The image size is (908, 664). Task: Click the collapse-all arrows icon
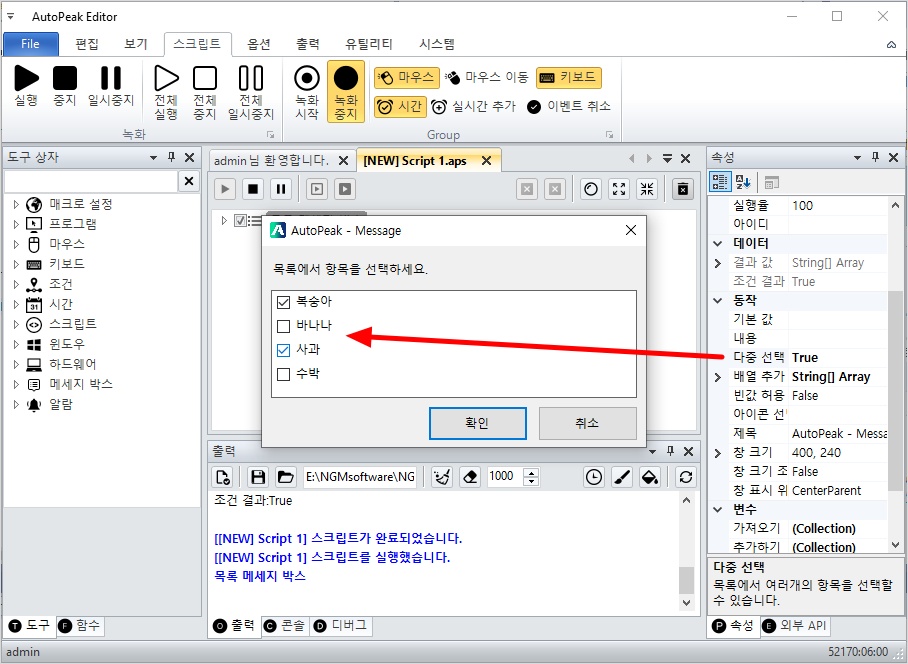pos(647,189)
